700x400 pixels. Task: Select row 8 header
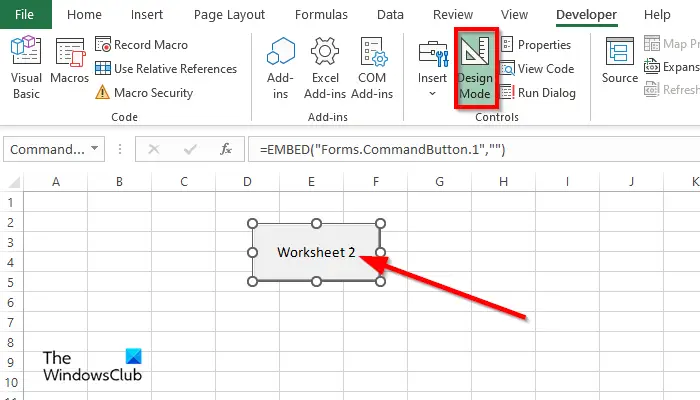click(x=11, y=342)
